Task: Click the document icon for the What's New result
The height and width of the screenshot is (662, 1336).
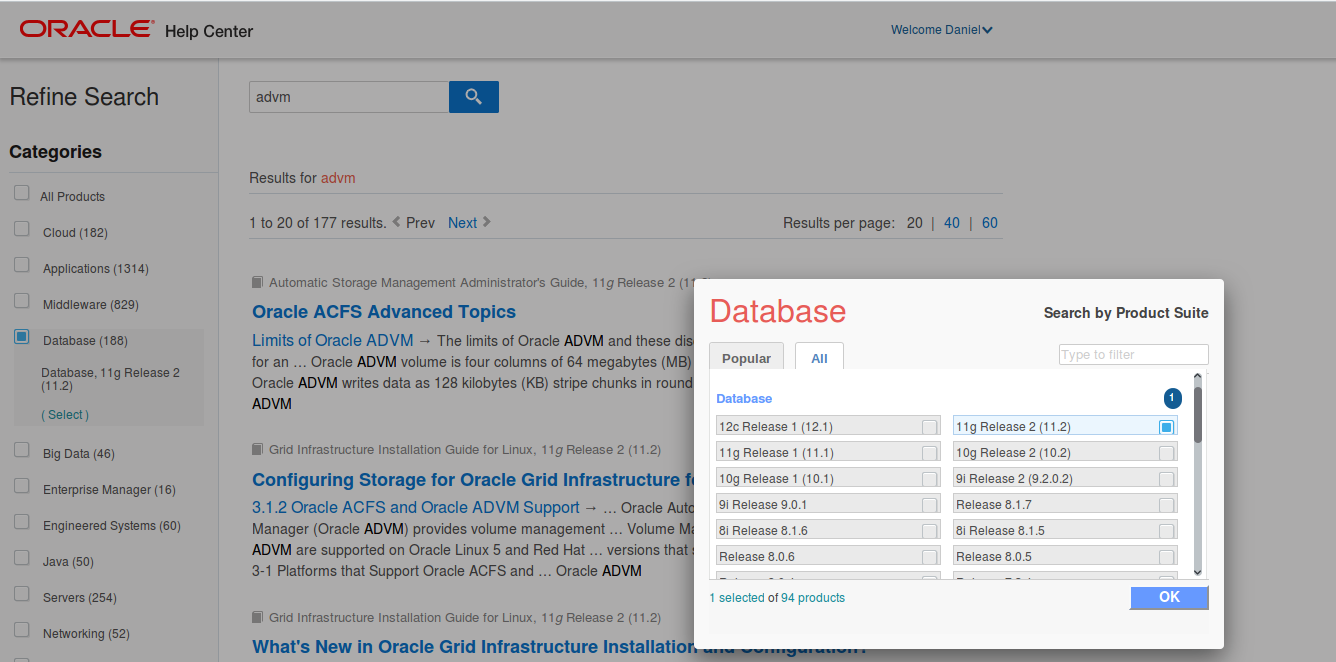Action: click(257, 617)
